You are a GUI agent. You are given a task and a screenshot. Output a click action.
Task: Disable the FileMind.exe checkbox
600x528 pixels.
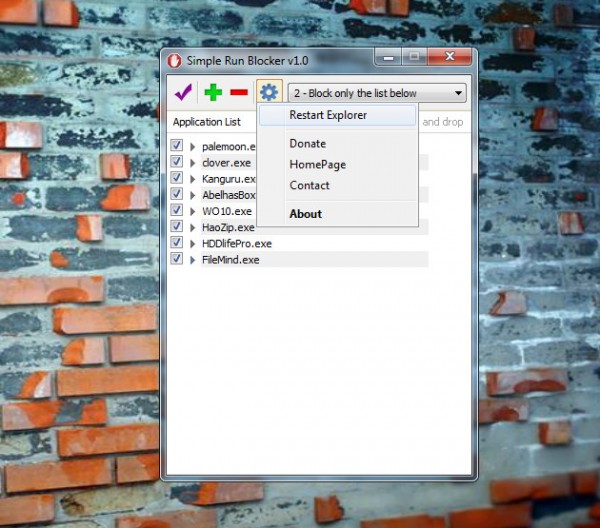click(x=176, y=258)
